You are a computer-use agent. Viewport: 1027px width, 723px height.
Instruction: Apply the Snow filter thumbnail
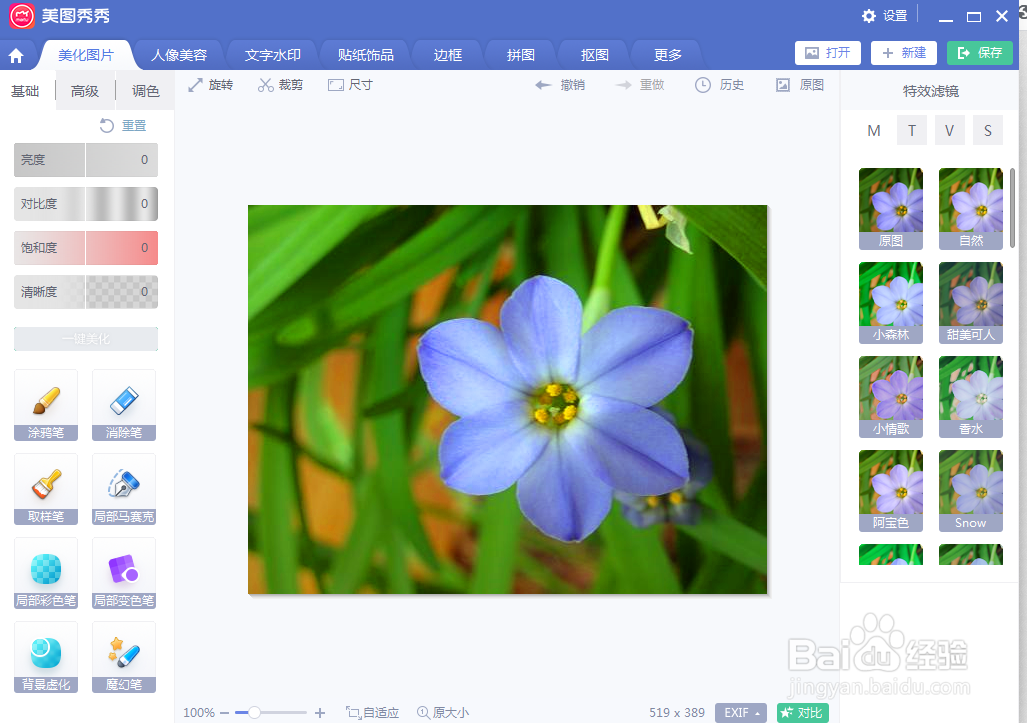[x=971, y=491]
